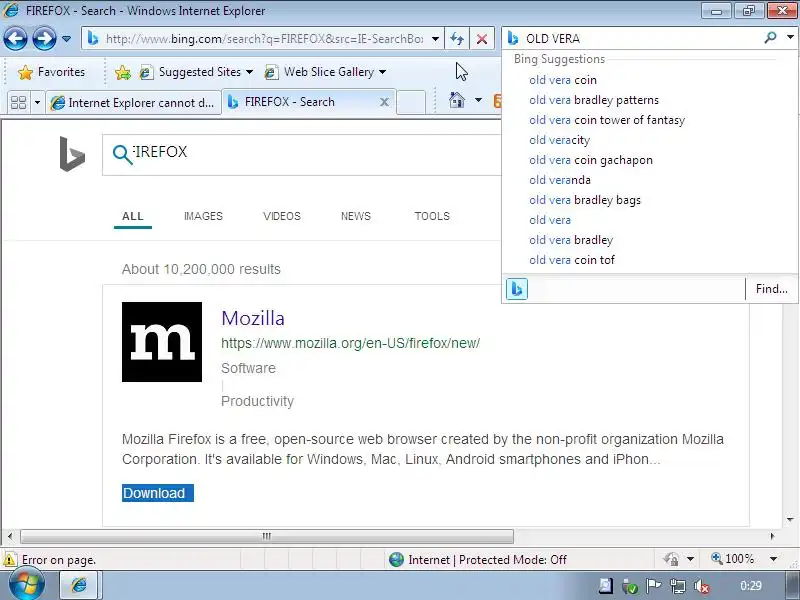Switch to Internet Explorer cannot d... tab
This screenshot has height=600, width=800.
(134, 103)
